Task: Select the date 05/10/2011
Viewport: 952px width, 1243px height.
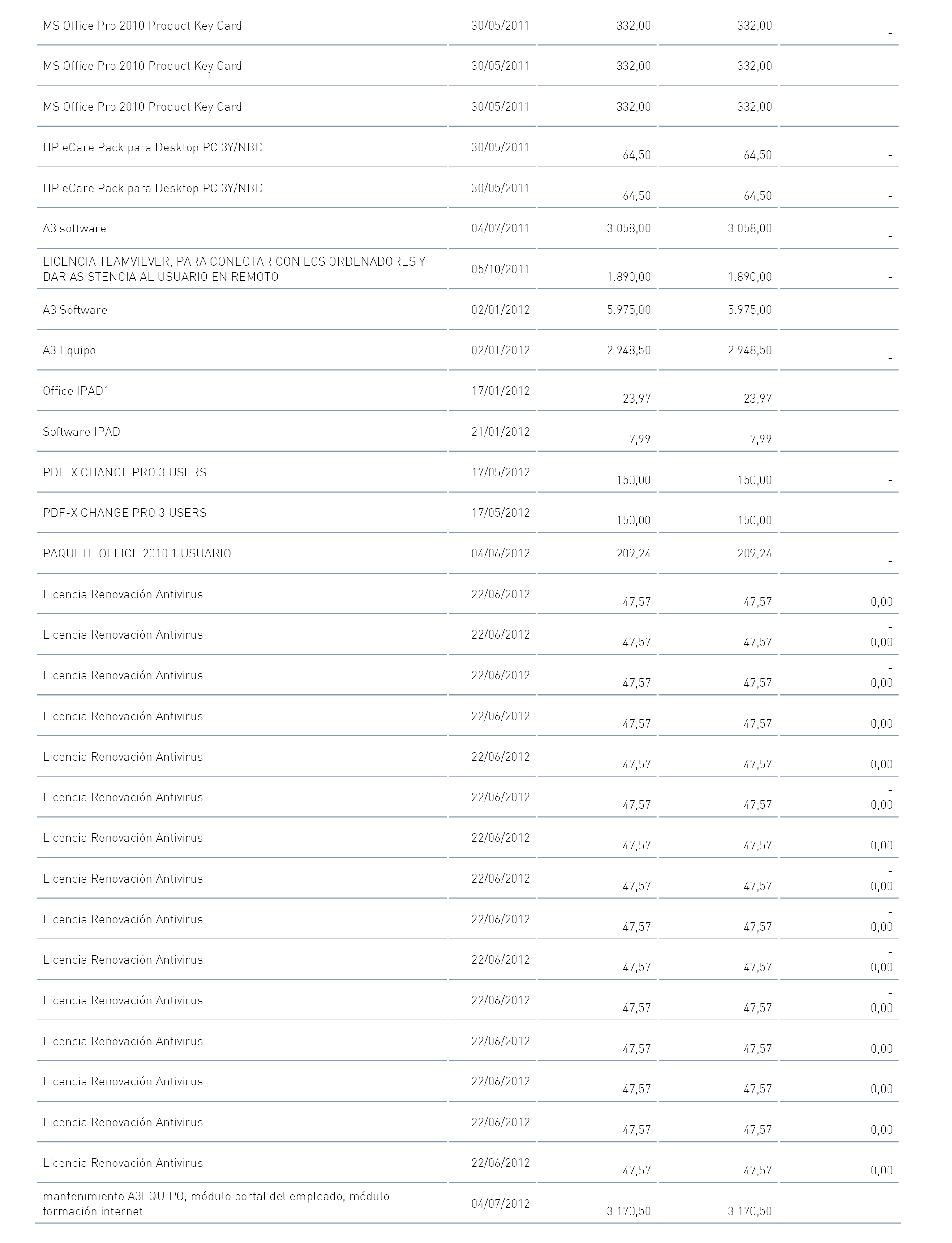Action: pos(500,269)
